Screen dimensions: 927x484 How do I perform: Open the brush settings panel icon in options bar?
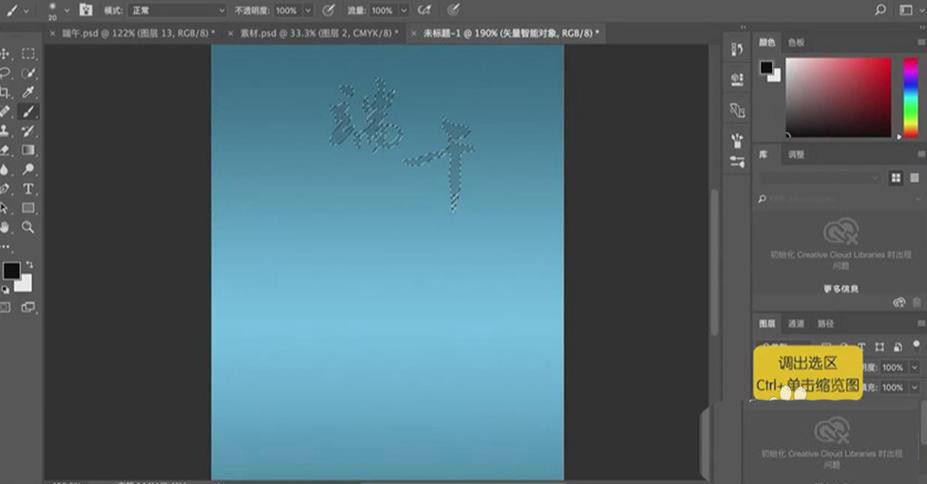(x=87, y=10)
